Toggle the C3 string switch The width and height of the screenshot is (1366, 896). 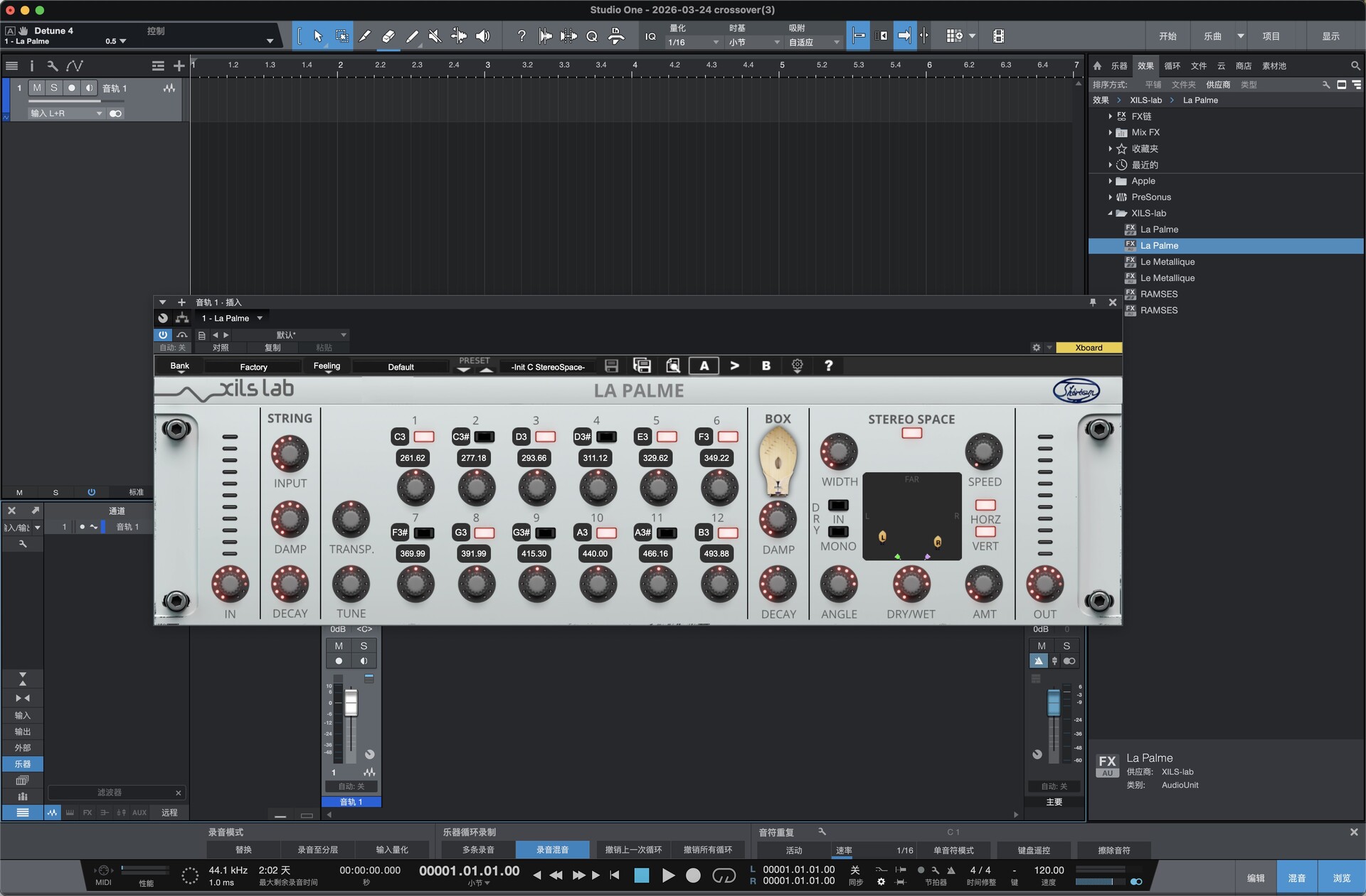click(424, 437)
